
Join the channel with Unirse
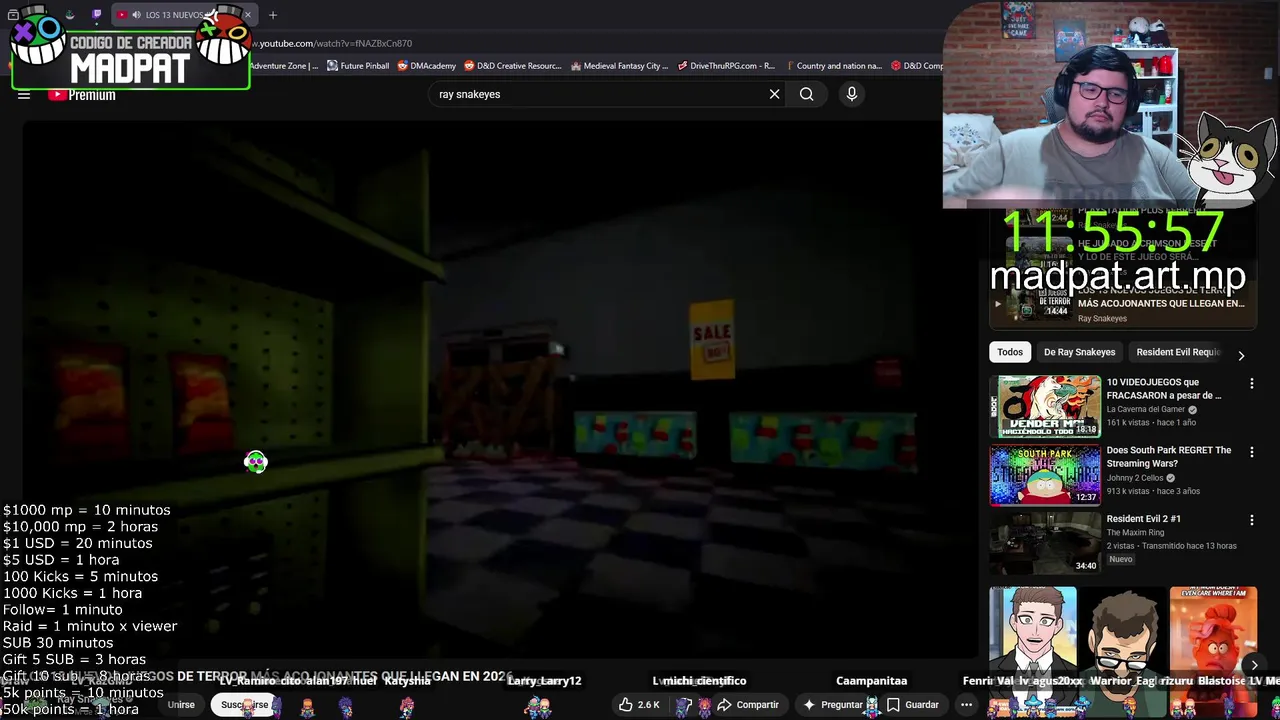[181, 705]
